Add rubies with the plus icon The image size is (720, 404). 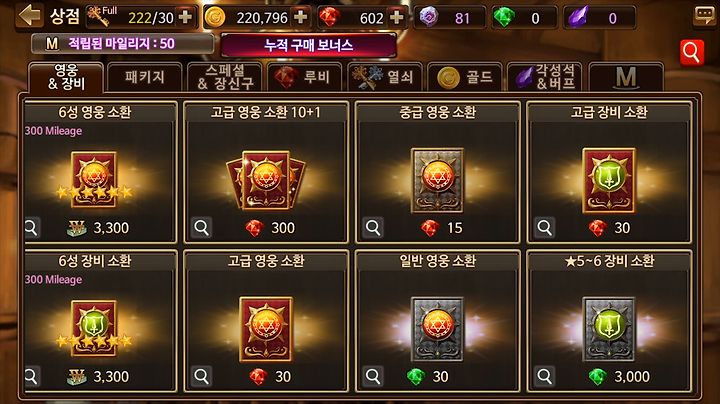pyautogui.click(x=396, y=17)
